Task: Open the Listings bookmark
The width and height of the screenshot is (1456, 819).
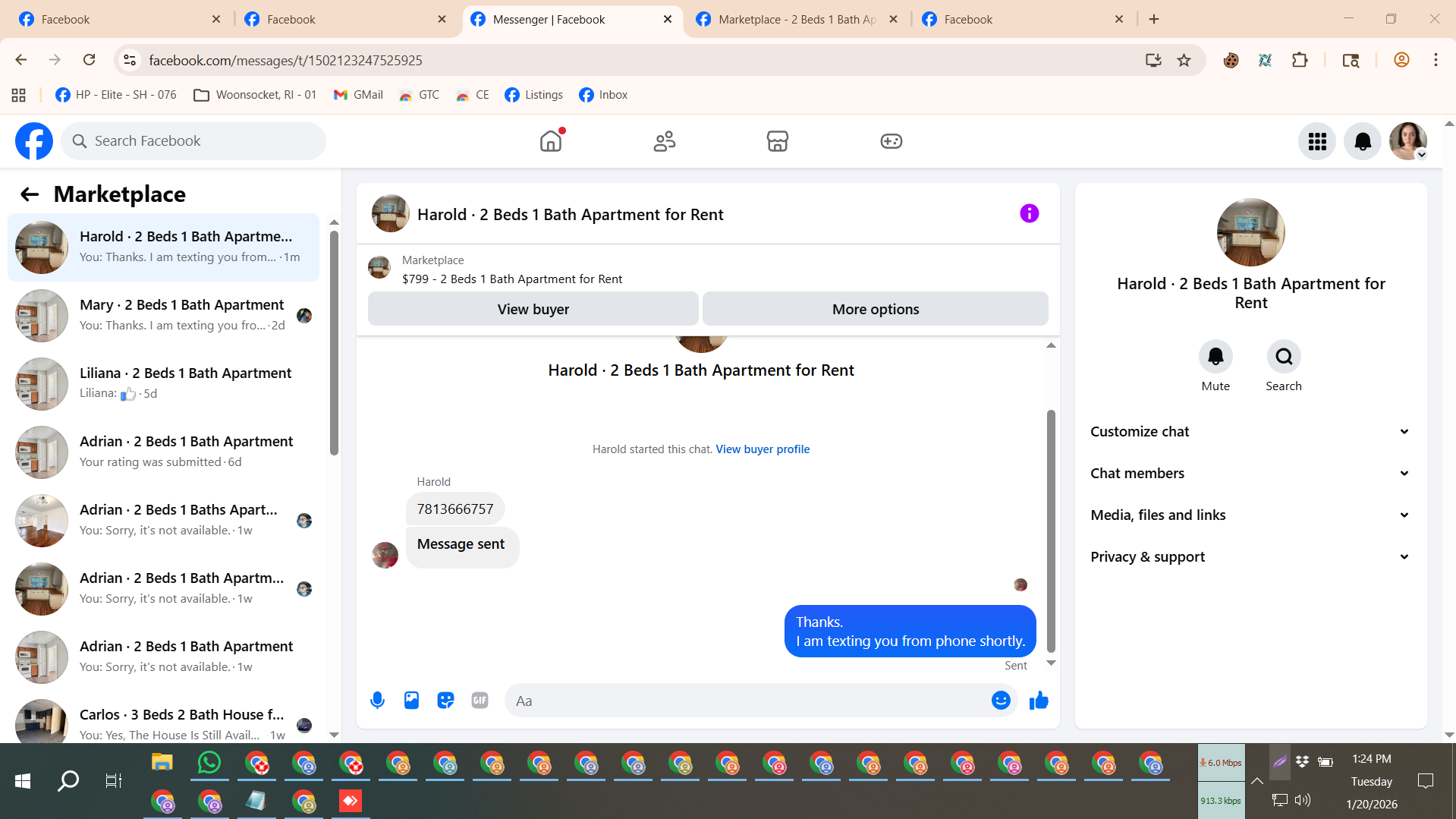Action: click(x=534, y=95)
